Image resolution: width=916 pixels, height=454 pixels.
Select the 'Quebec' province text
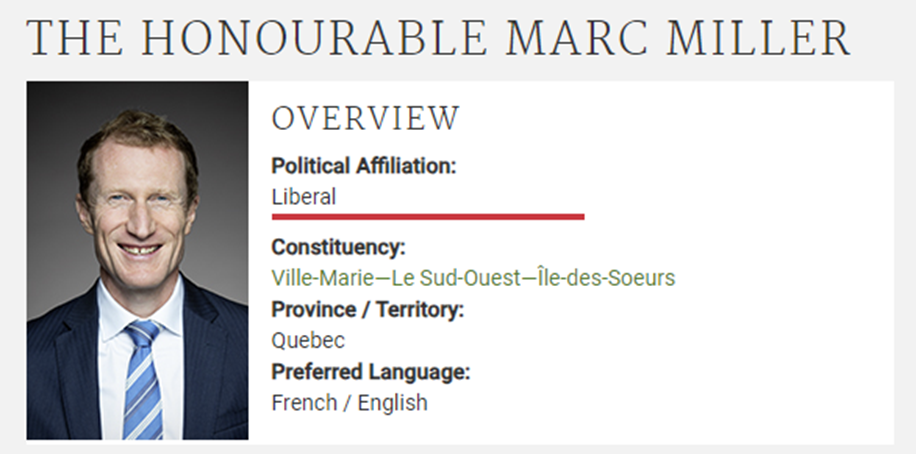(x=308, y=340)
